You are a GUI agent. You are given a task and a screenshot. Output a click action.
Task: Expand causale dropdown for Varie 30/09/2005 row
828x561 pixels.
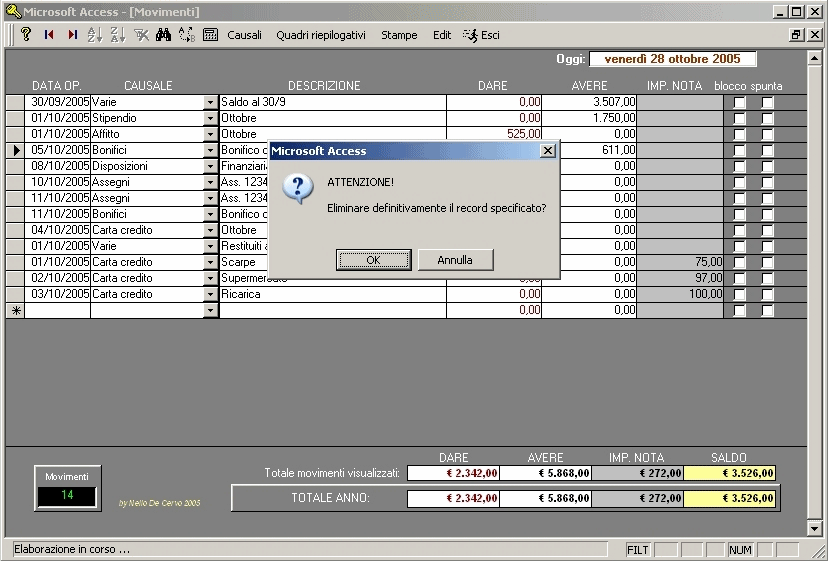tap(210, 102)
